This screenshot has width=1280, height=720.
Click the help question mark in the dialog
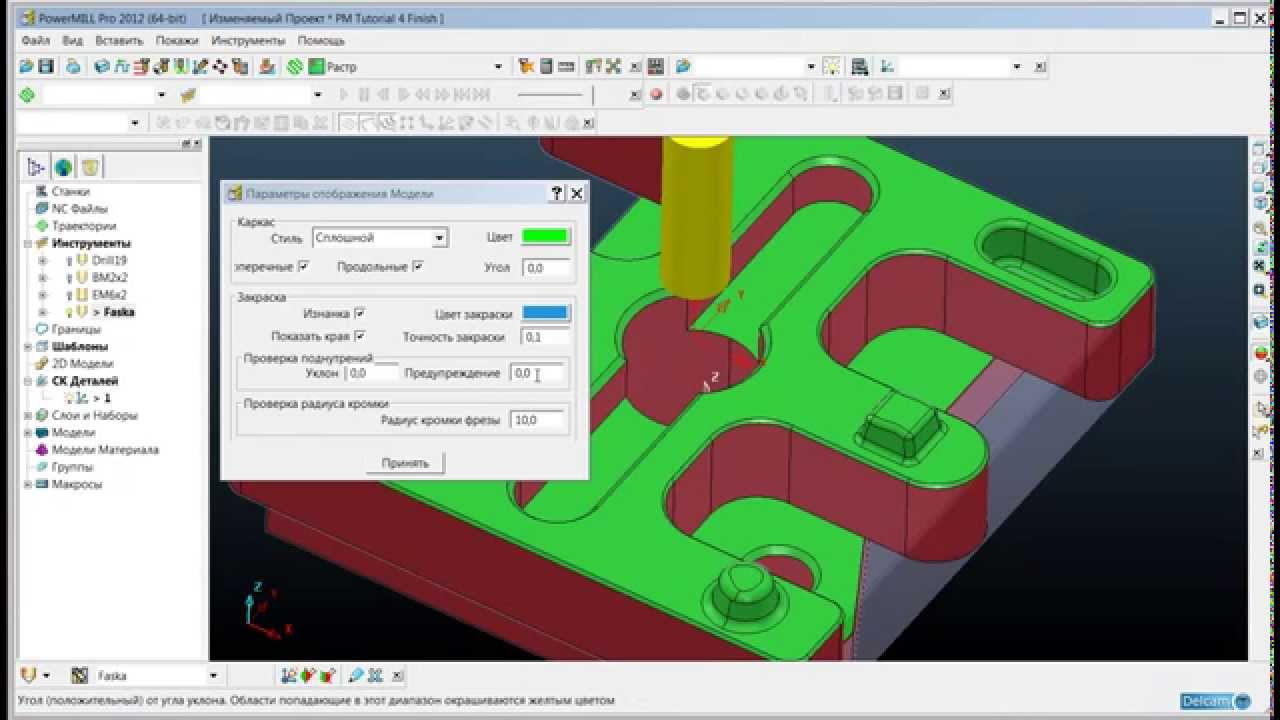point(557,194)
